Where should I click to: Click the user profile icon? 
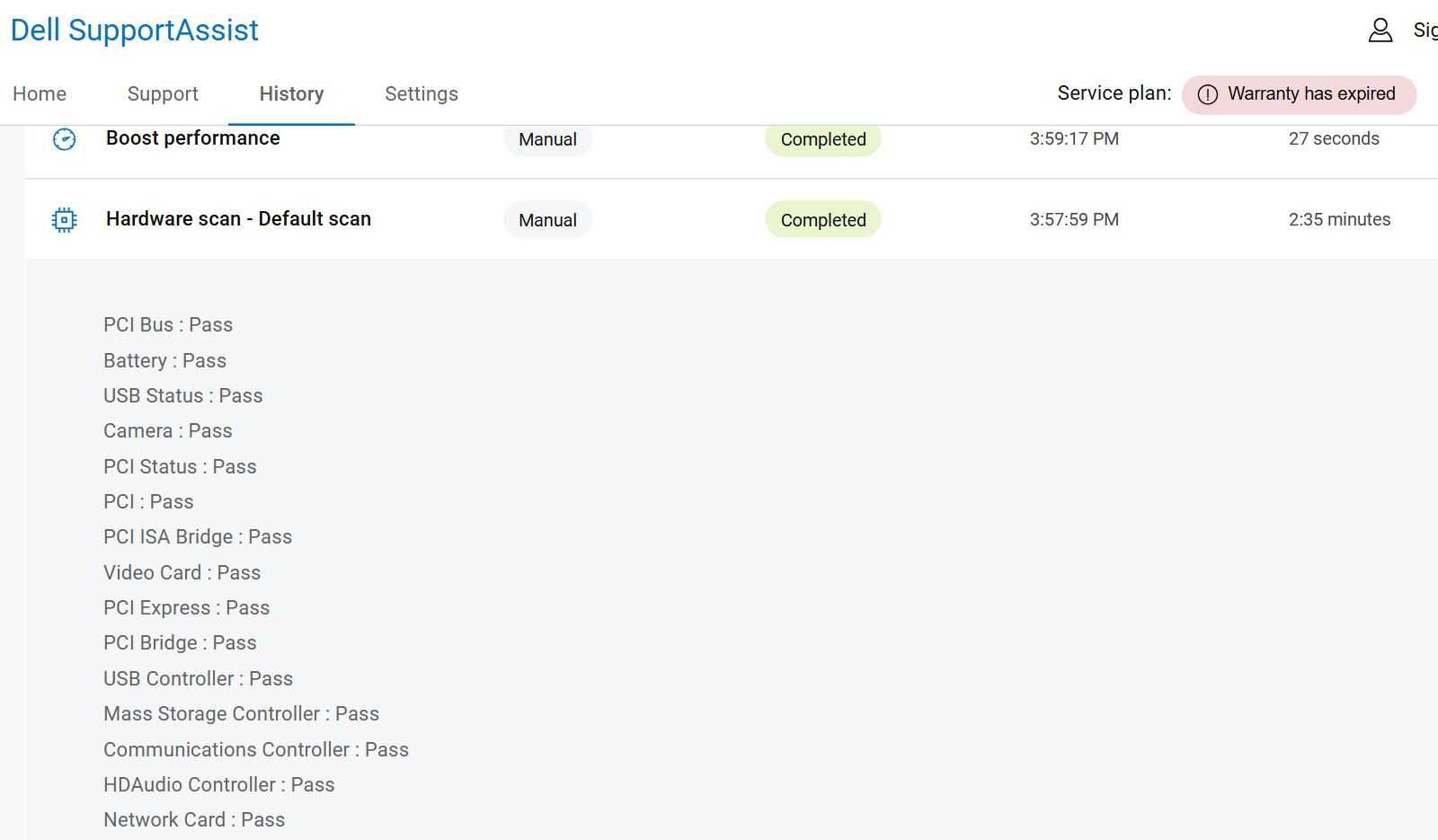pyautogui.click(x=1380, y=31)
